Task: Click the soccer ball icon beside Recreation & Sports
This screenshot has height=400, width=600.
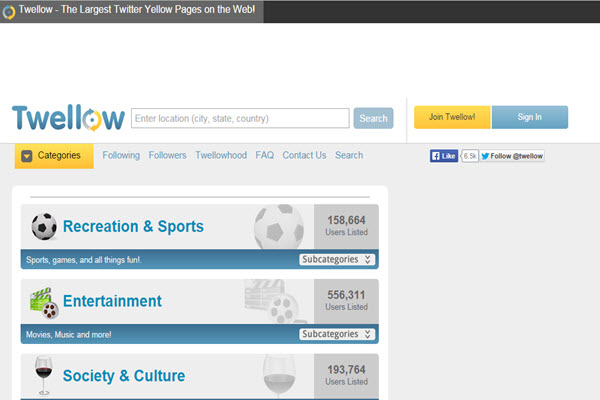Action: pyautogui.click(x=44, y=226)
